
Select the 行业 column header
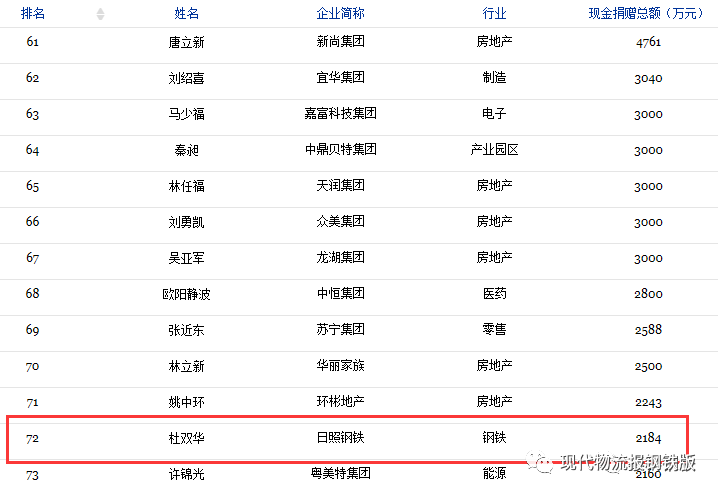(x=494, y=13)
